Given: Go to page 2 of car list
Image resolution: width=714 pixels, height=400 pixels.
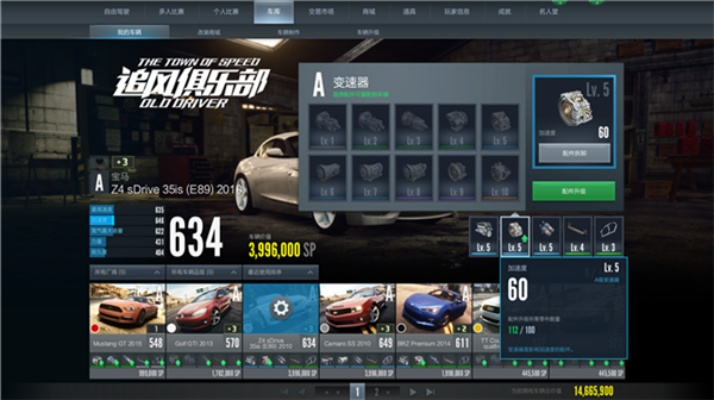Looking at the screenshot, I should point(378,391).
